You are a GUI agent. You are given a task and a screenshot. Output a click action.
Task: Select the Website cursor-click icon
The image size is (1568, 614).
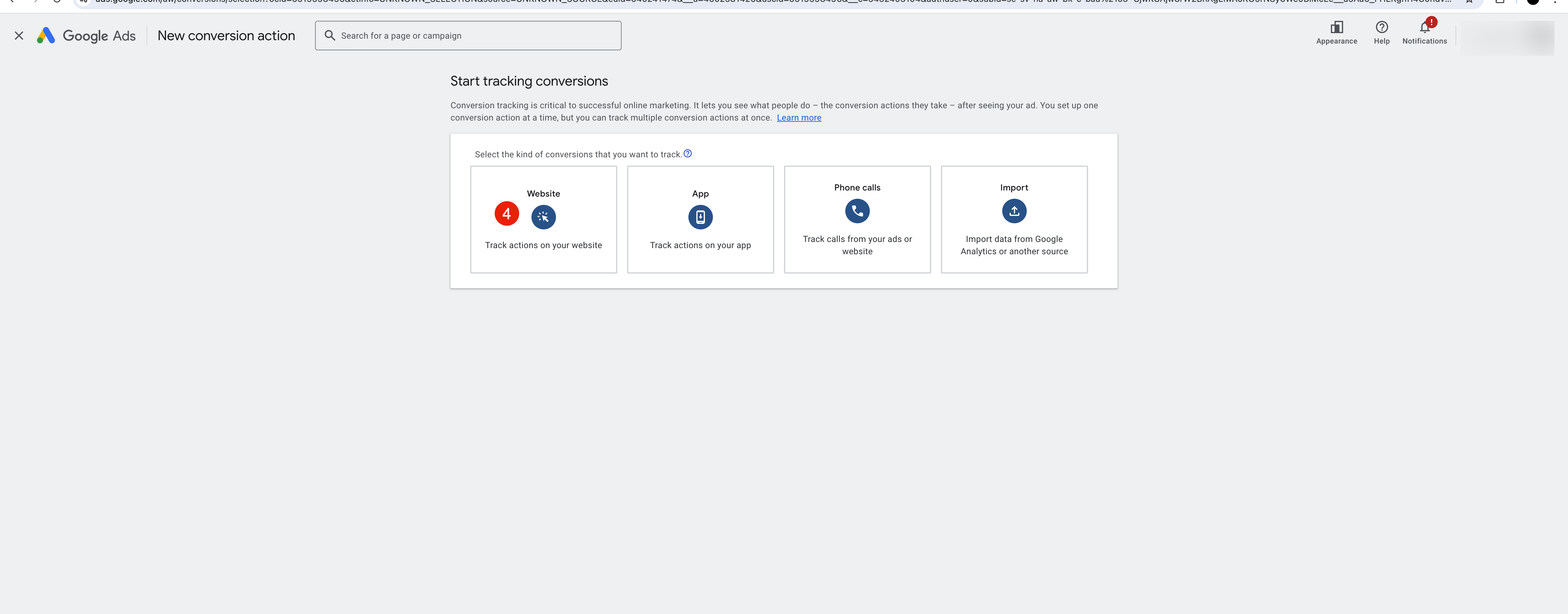[543, 217]
